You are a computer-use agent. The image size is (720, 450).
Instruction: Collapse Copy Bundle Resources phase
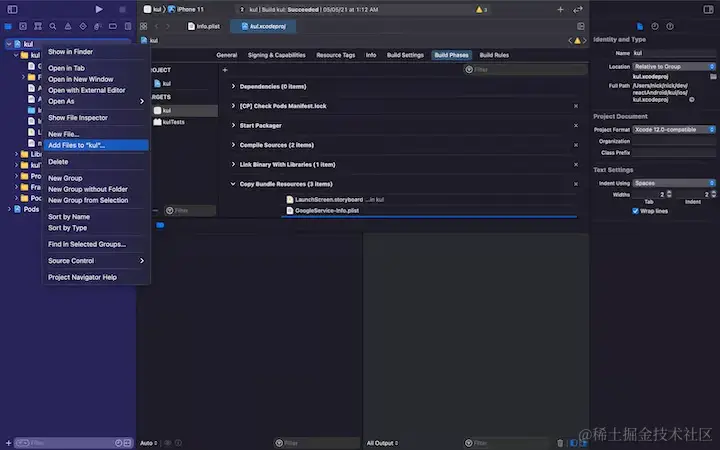(x=233, y=184)
